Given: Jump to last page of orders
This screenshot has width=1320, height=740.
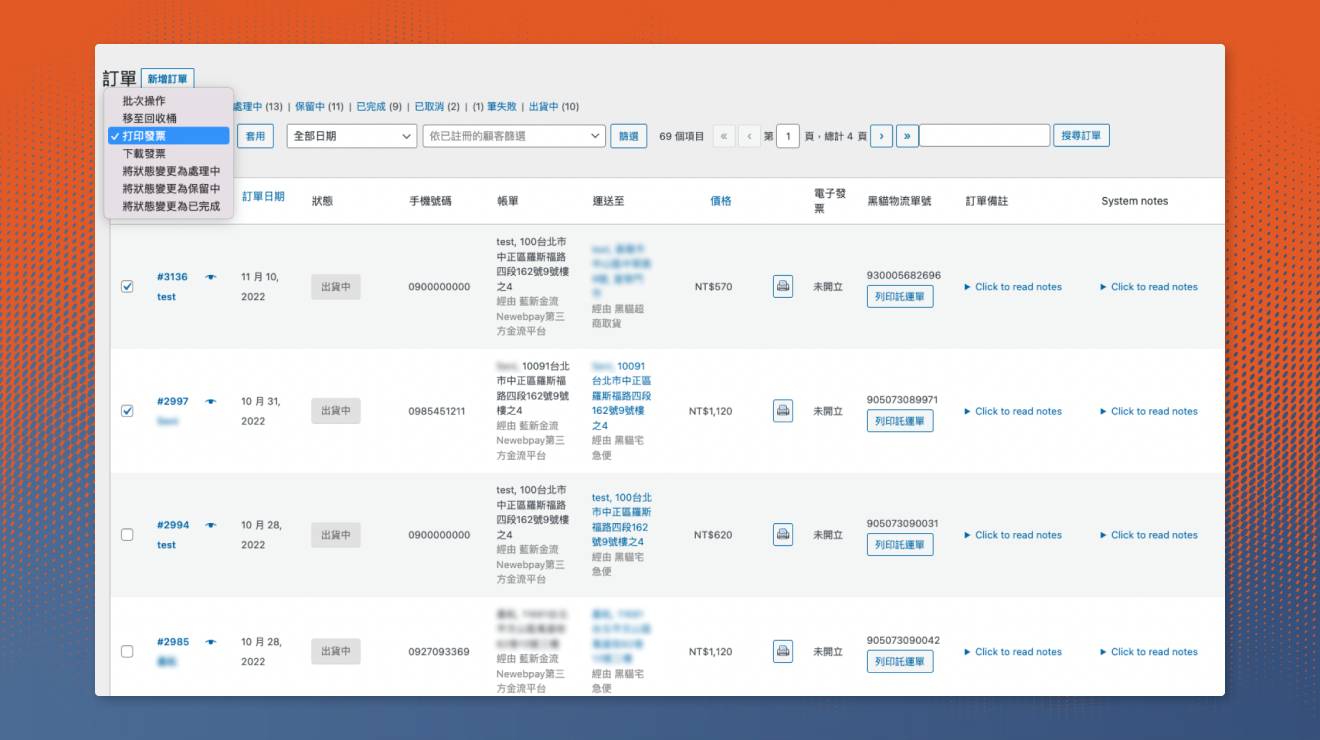Looking at the screenshot, I should pyautogui.click(x=907, y=136).
